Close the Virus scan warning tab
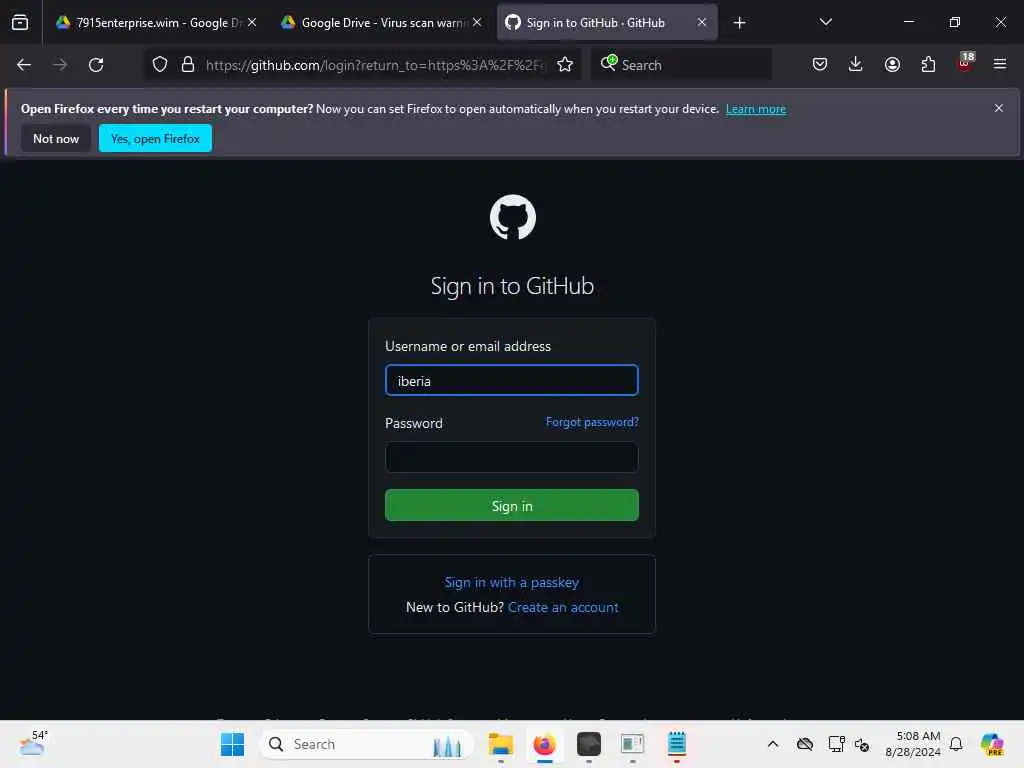 [x=477, y=22]
